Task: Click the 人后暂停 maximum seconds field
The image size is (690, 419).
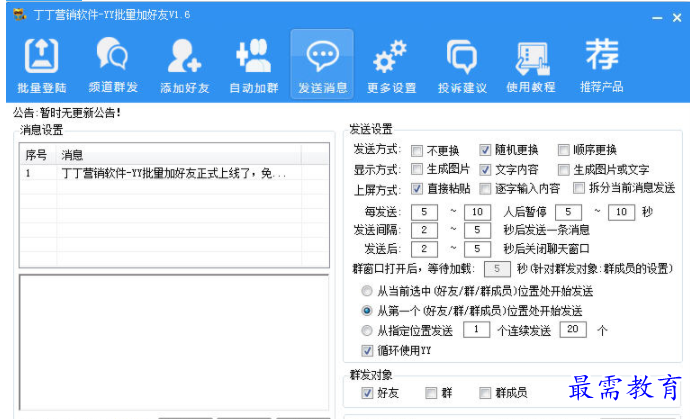Action: pos(621,212)
